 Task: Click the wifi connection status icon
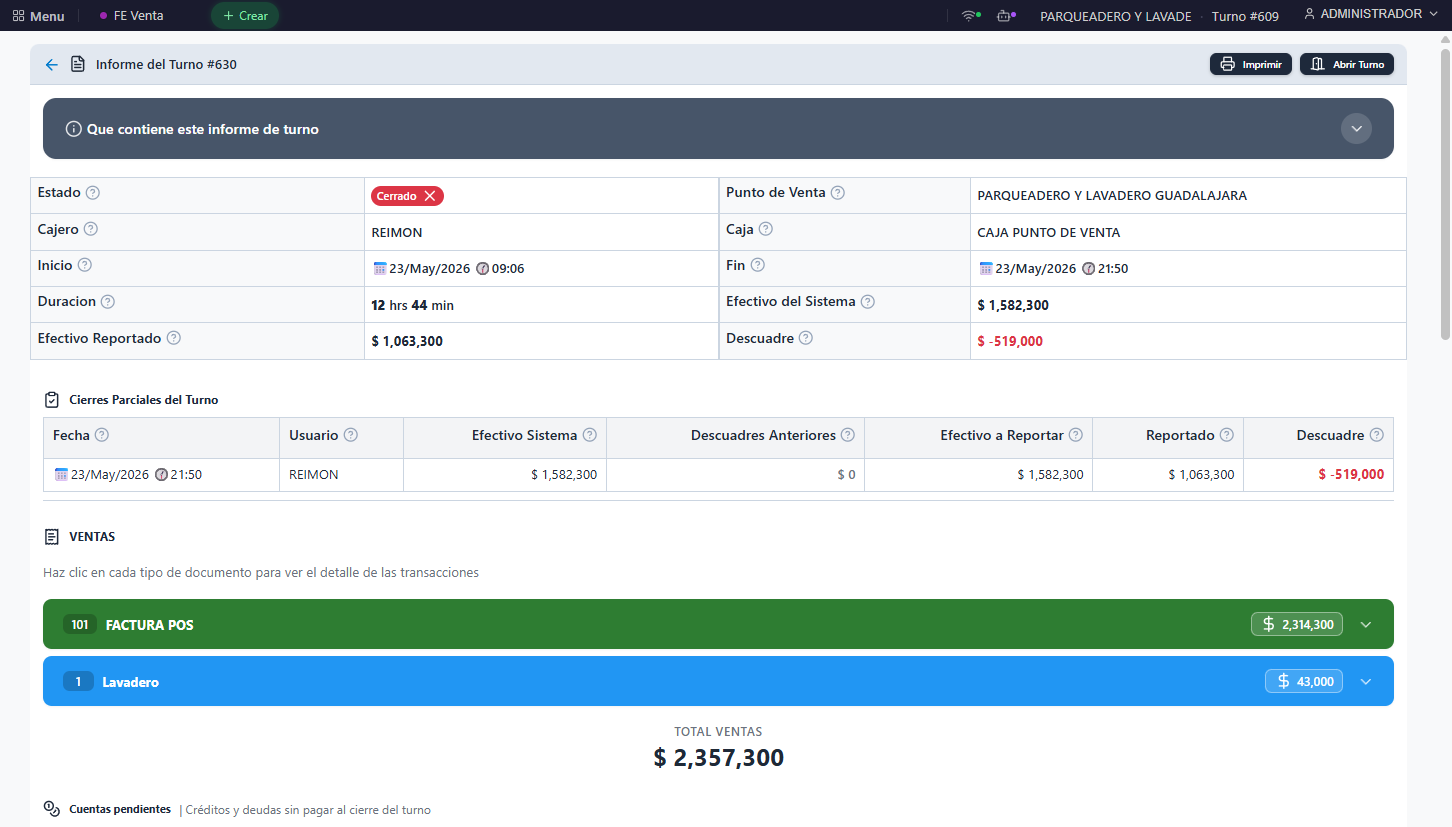969,15
